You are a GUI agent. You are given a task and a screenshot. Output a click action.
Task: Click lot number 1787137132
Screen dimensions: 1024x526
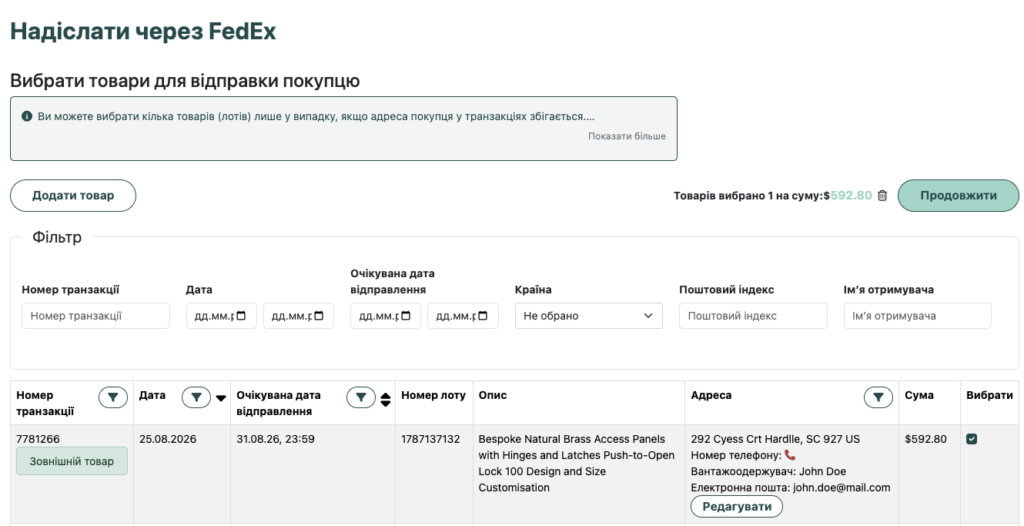430,439
